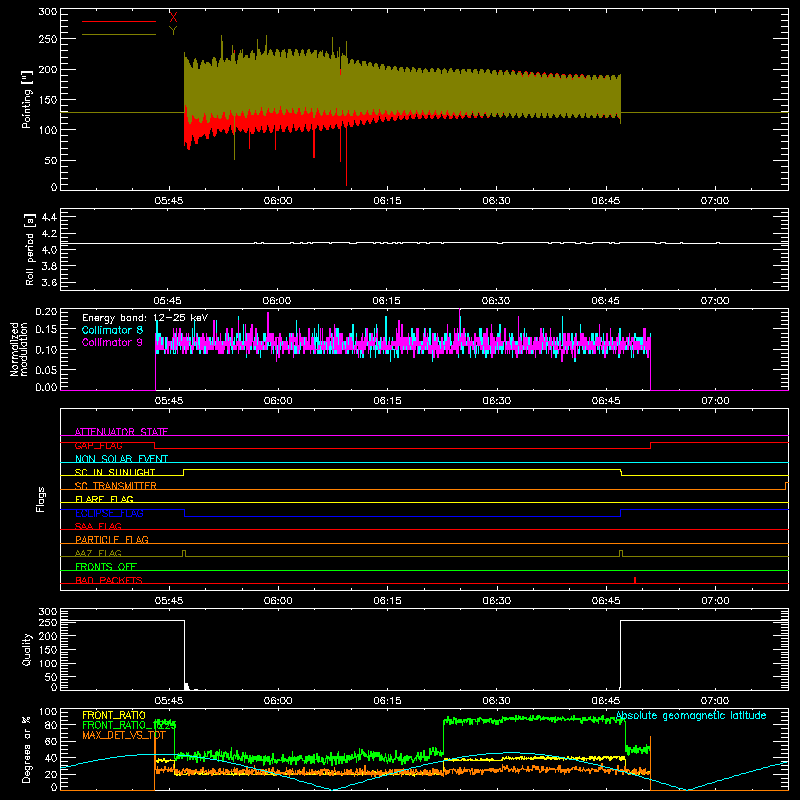This screenshot has height=800, width=800.
Task: Click the 0.20 tick on modulation axis
Action: [x=46, y=312]
